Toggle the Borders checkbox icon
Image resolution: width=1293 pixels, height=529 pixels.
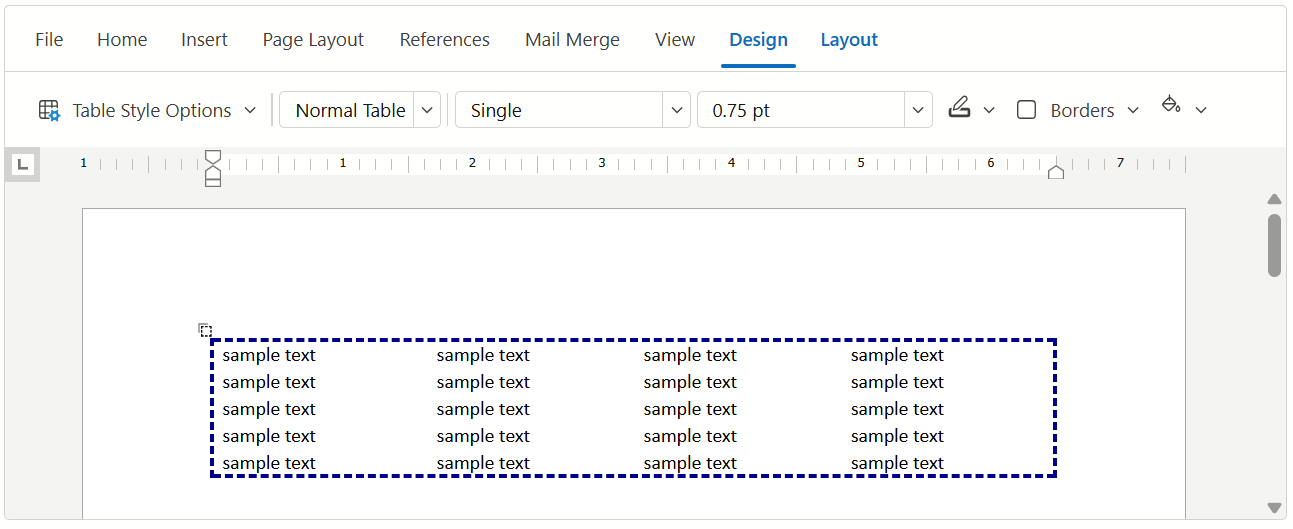tap(1026, 110)
